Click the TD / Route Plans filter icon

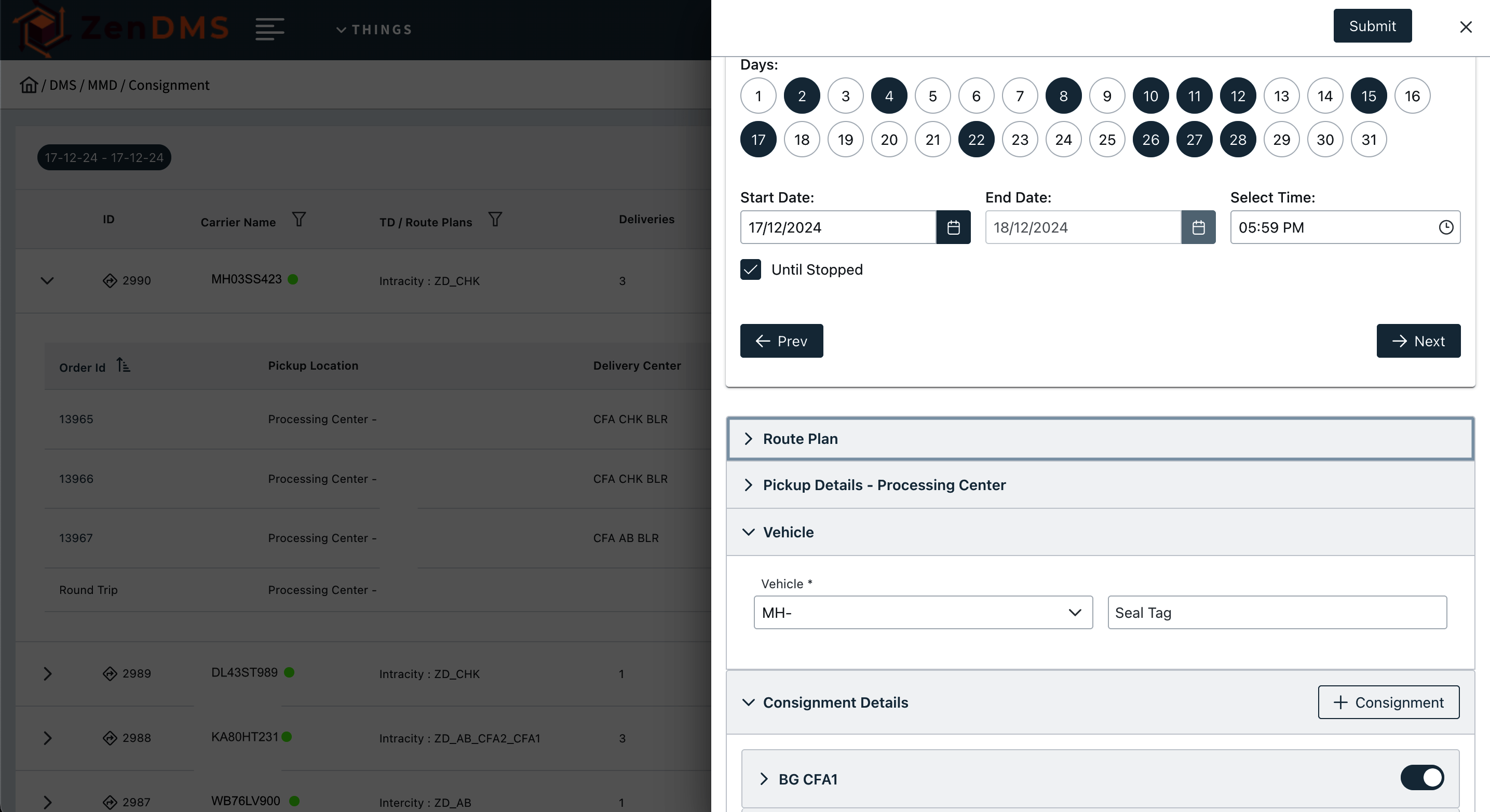click(x=495, y=220)
